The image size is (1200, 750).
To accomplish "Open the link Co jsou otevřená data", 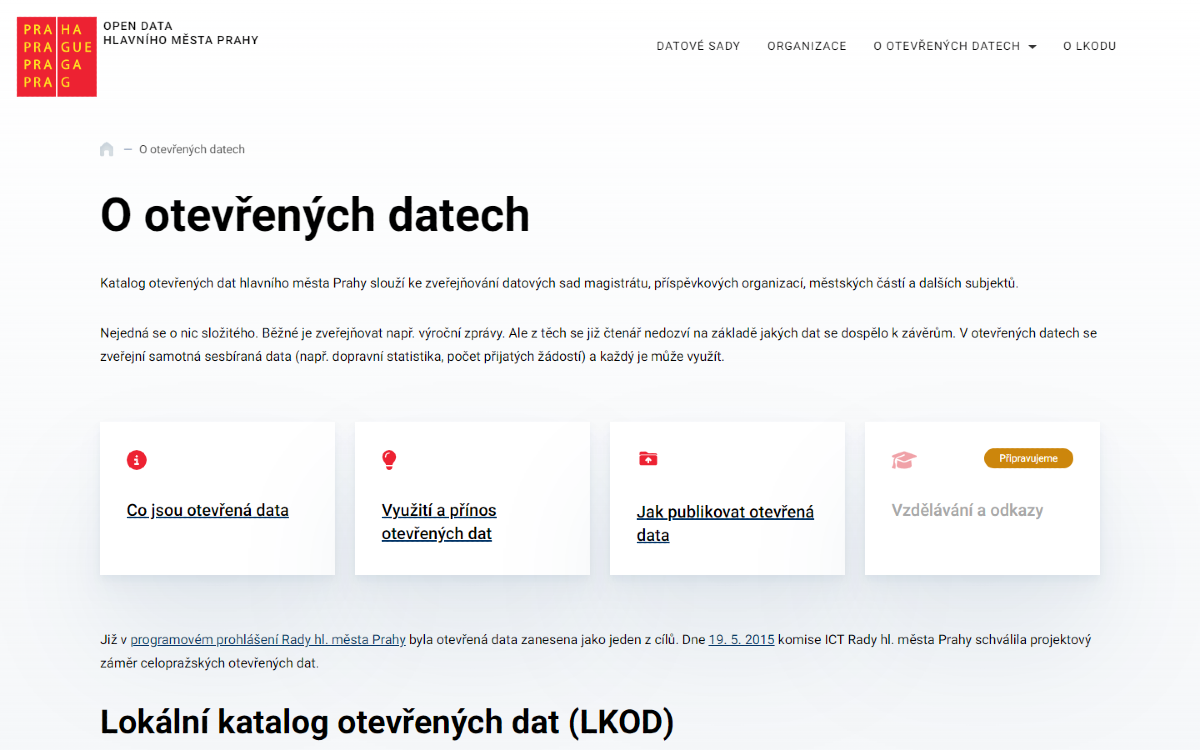I will coord(207,510).
